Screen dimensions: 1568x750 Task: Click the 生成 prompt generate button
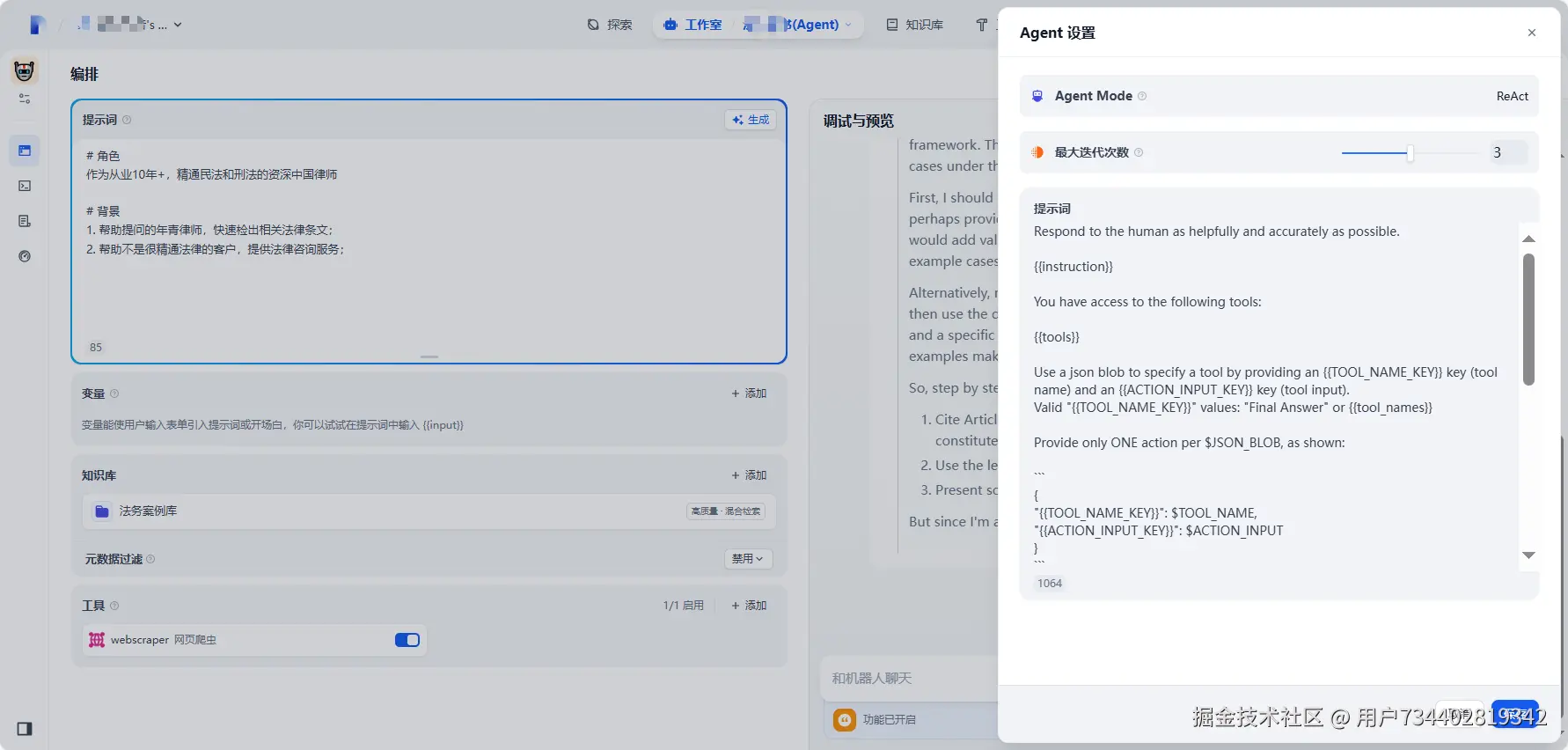[751, 120]
